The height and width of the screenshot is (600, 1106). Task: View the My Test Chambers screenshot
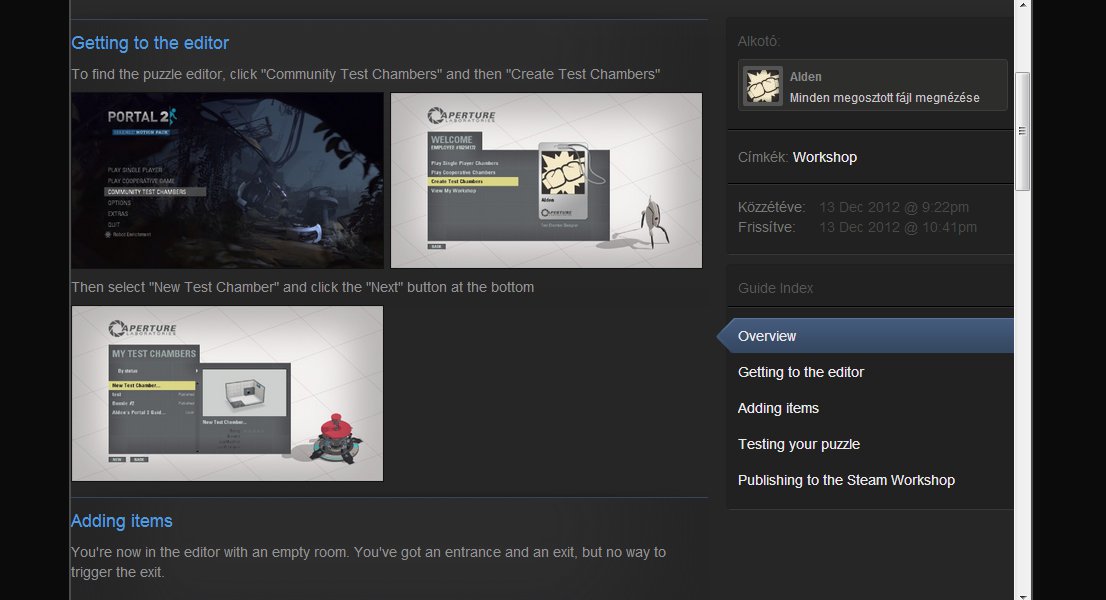[227, 393]
